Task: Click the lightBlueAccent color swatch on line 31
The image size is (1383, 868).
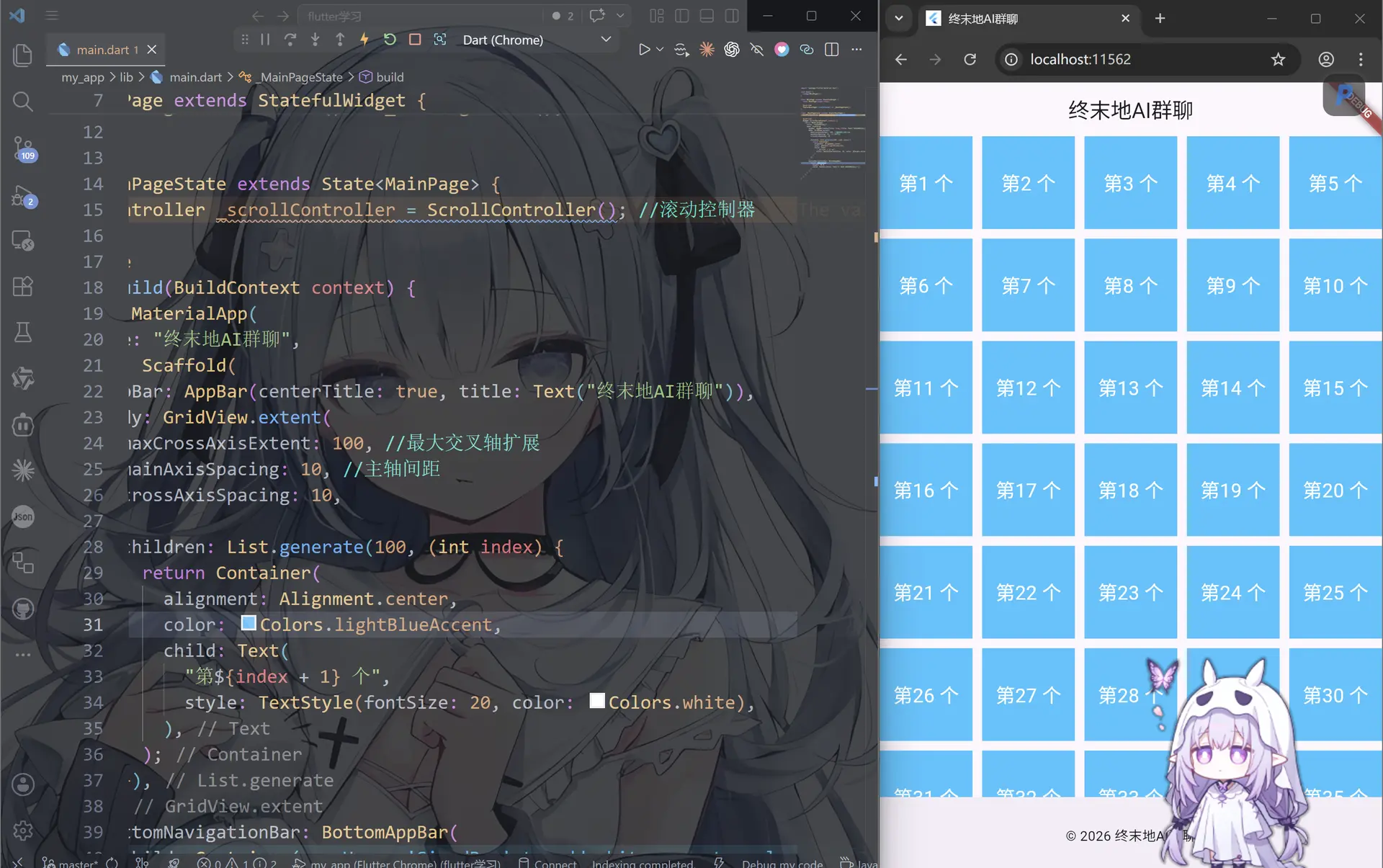Action: click(249, 623)
